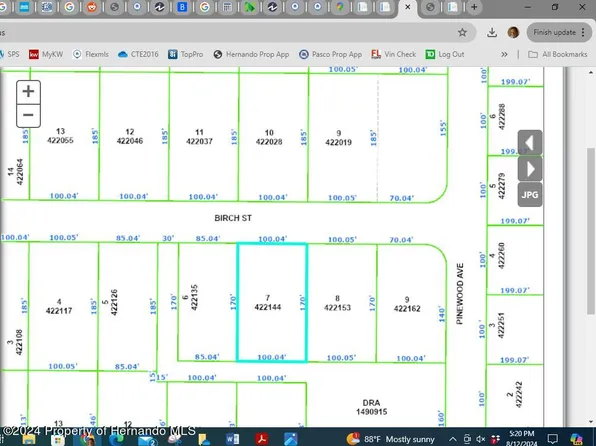Open Hernando Prop App bookmark
This screenshot has width=596, height=446.
tap(251, 54)
